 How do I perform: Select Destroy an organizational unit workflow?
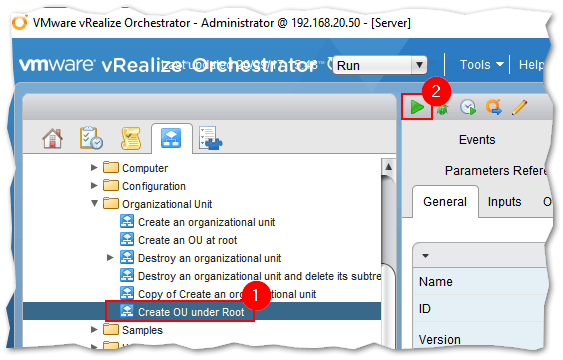click(x=209, y=258)
